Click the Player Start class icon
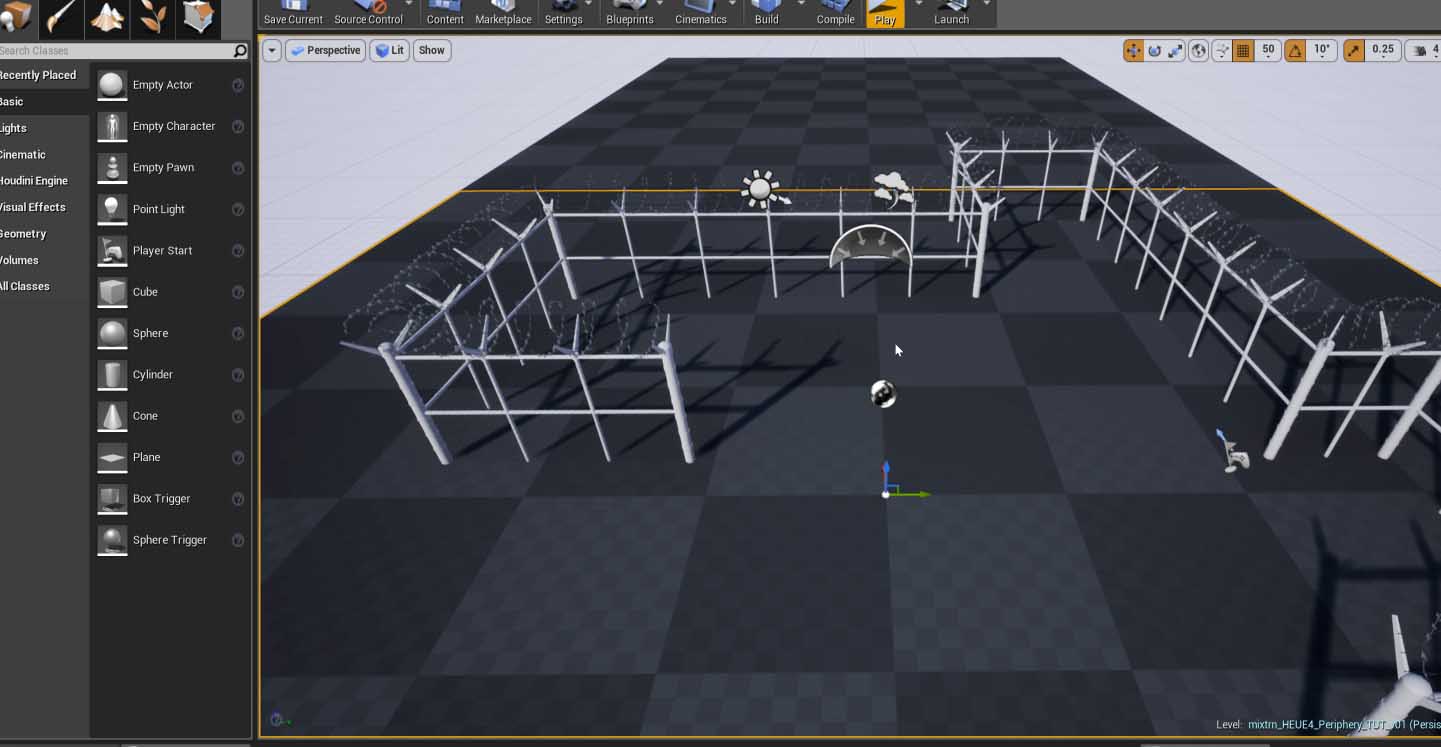Screen dimensions: 1441x747 click(x=112, y=251)
